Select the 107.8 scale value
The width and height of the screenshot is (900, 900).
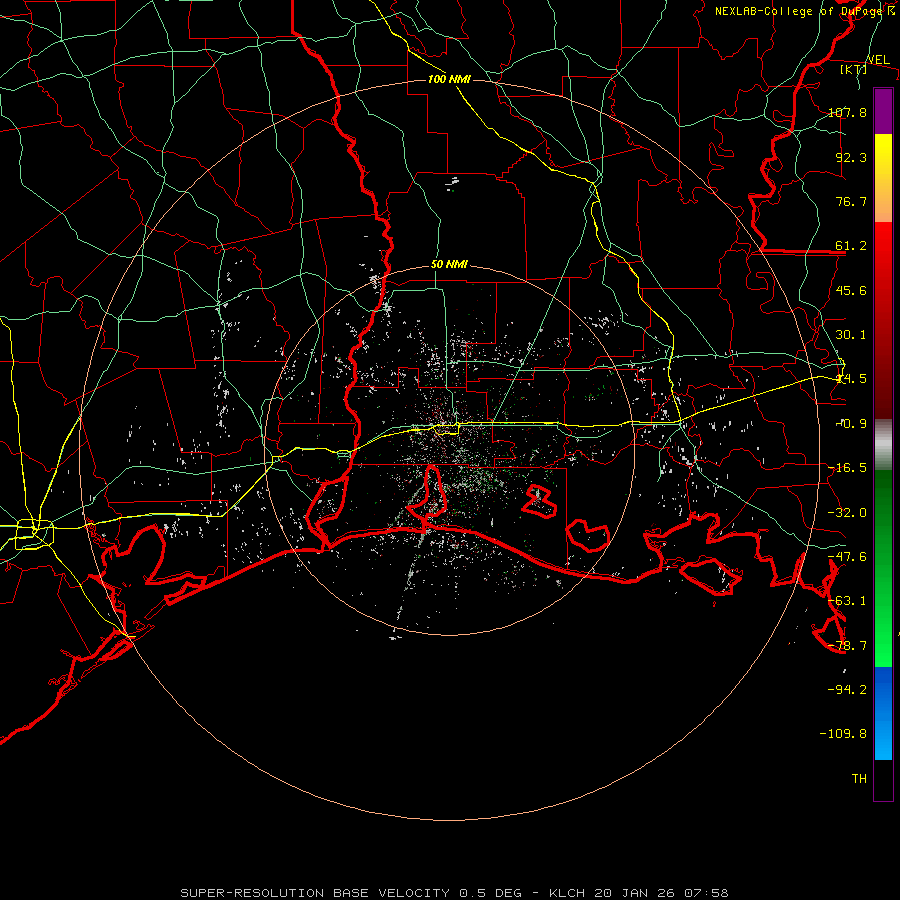[847, 112]
